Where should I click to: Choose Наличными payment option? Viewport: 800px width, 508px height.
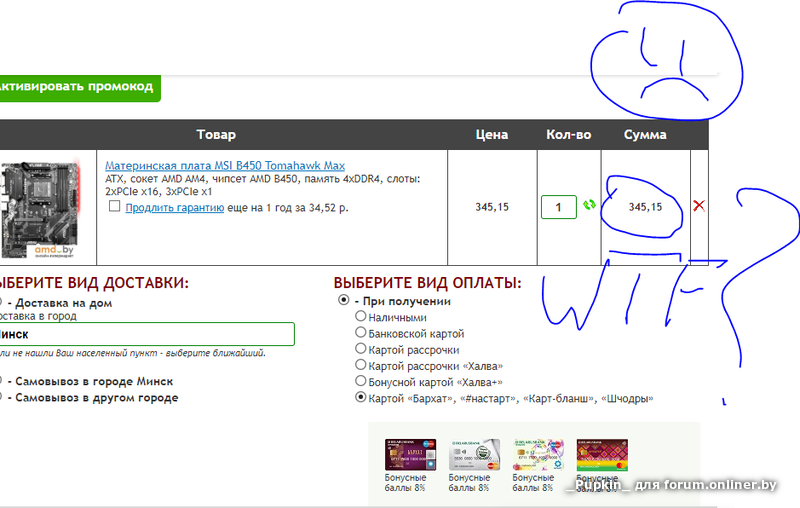pos(361,316)
